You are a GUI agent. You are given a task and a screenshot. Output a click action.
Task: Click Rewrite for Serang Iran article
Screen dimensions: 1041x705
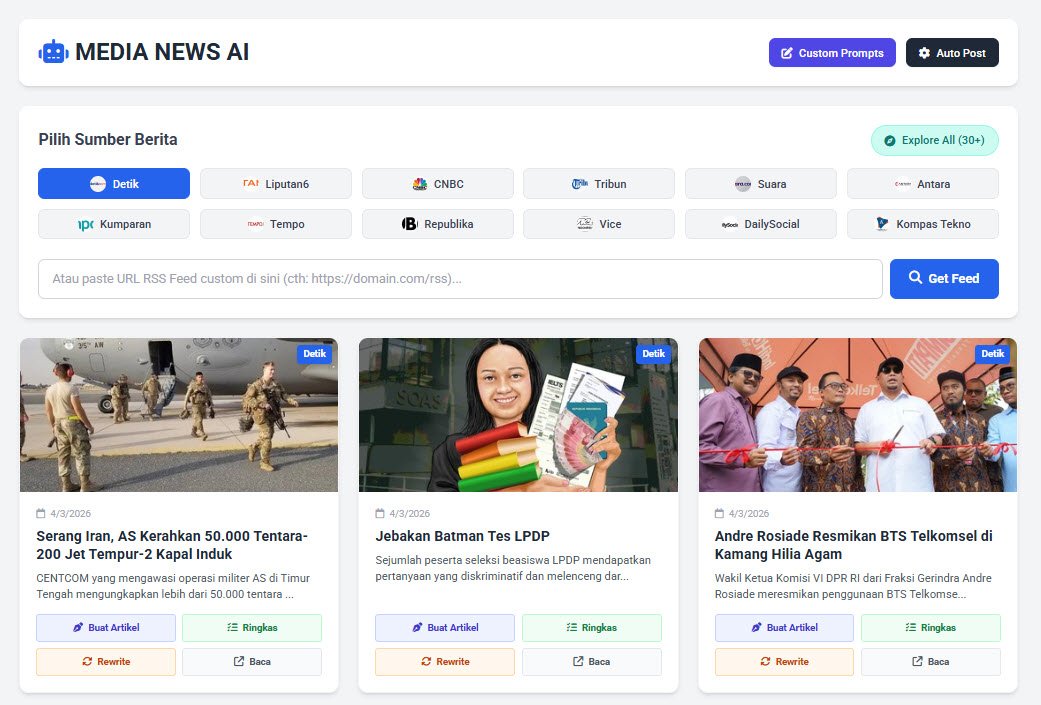pos(106,662)
